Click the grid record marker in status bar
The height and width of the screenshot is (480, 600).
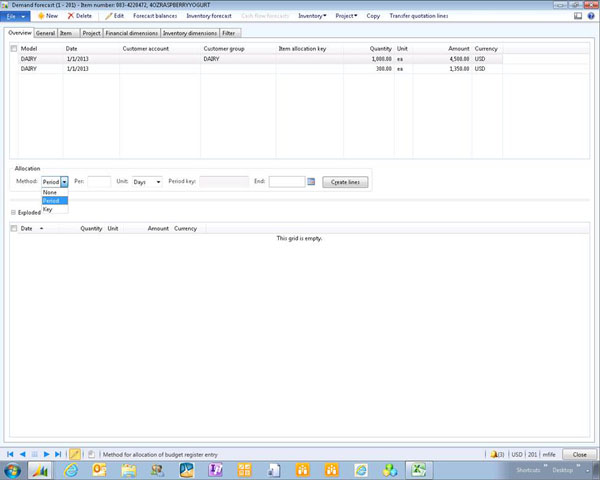pos(34,454)
